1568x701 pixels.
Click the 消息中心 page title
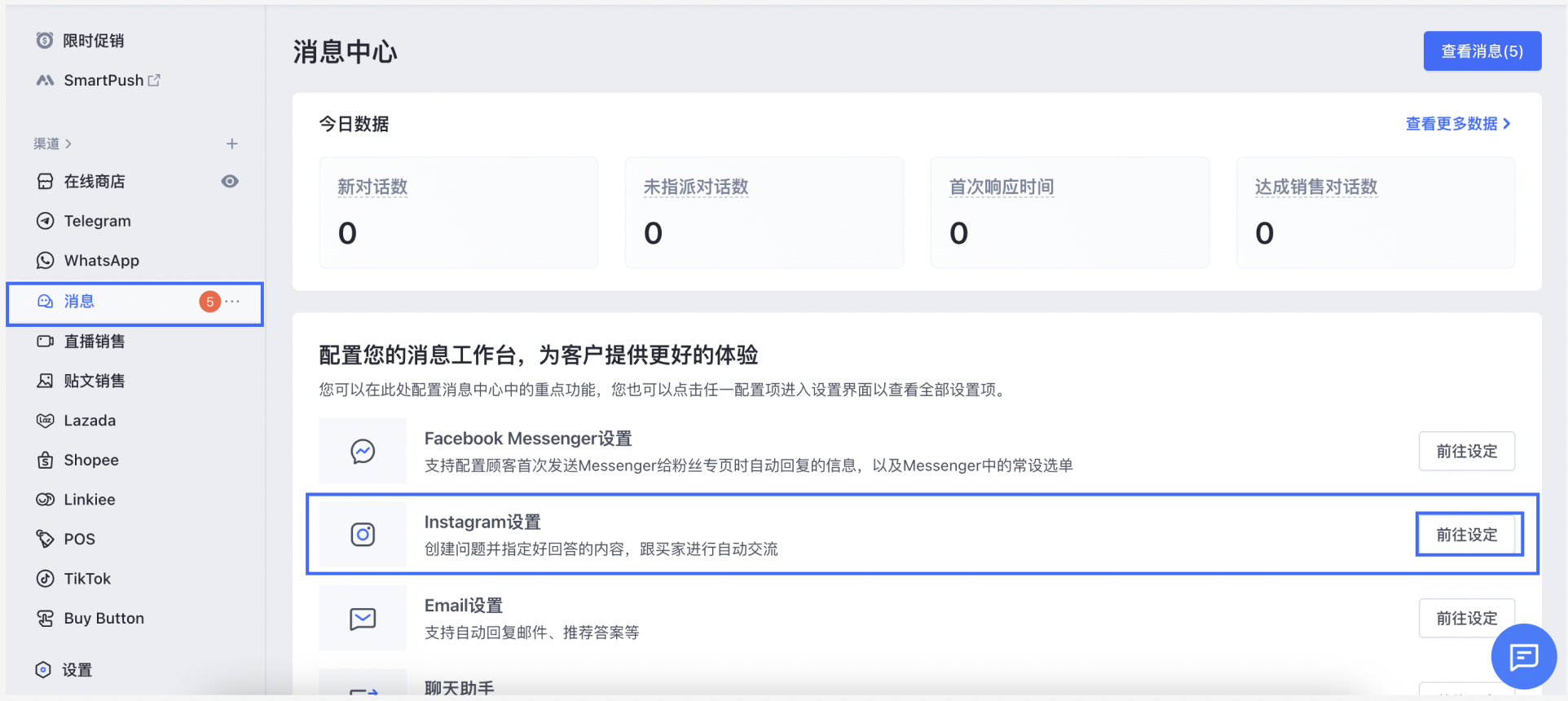[345, 52]
